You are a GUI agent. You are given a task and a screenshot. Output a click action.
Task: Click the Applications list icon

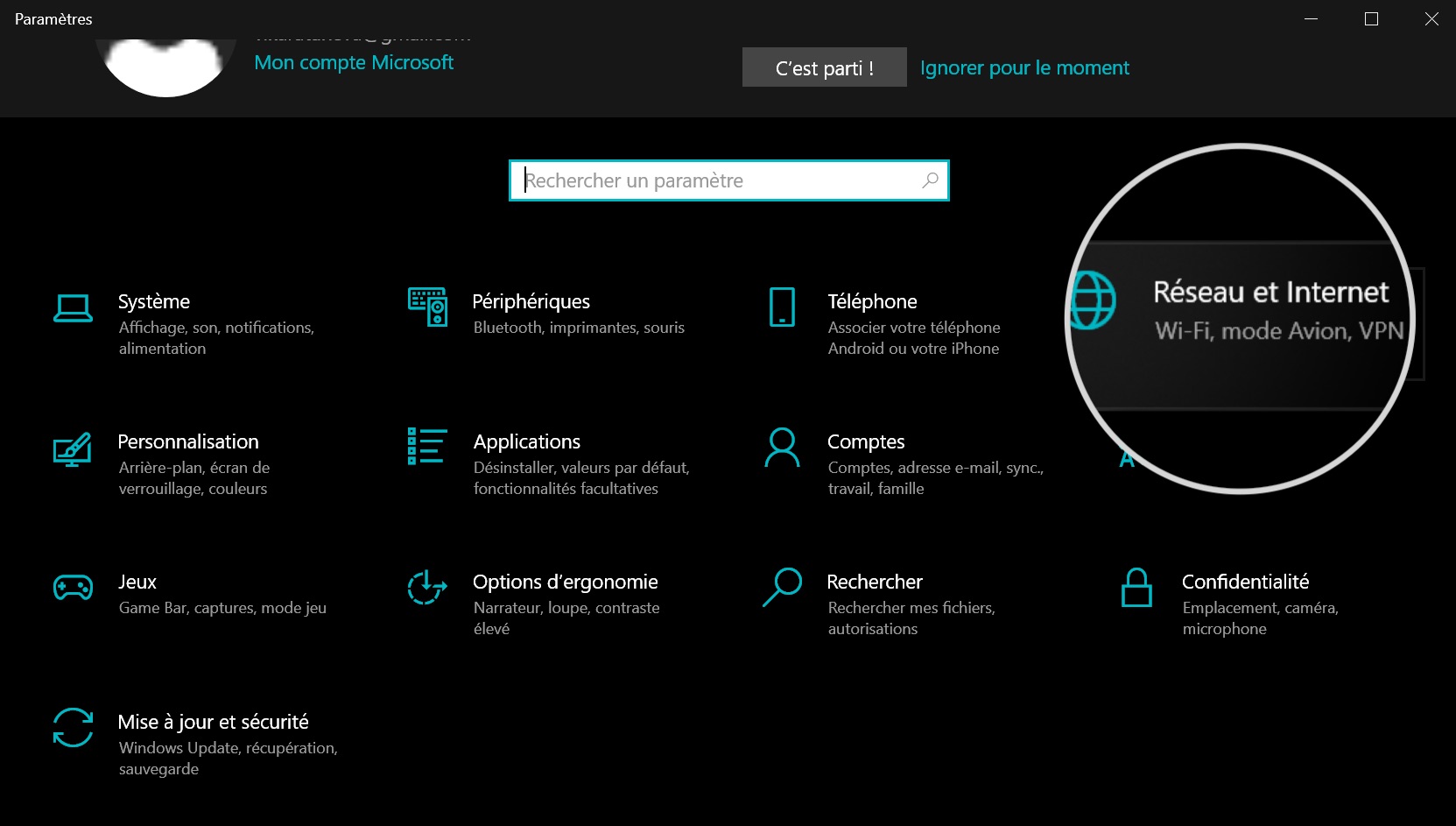click(x=427, y=446)
